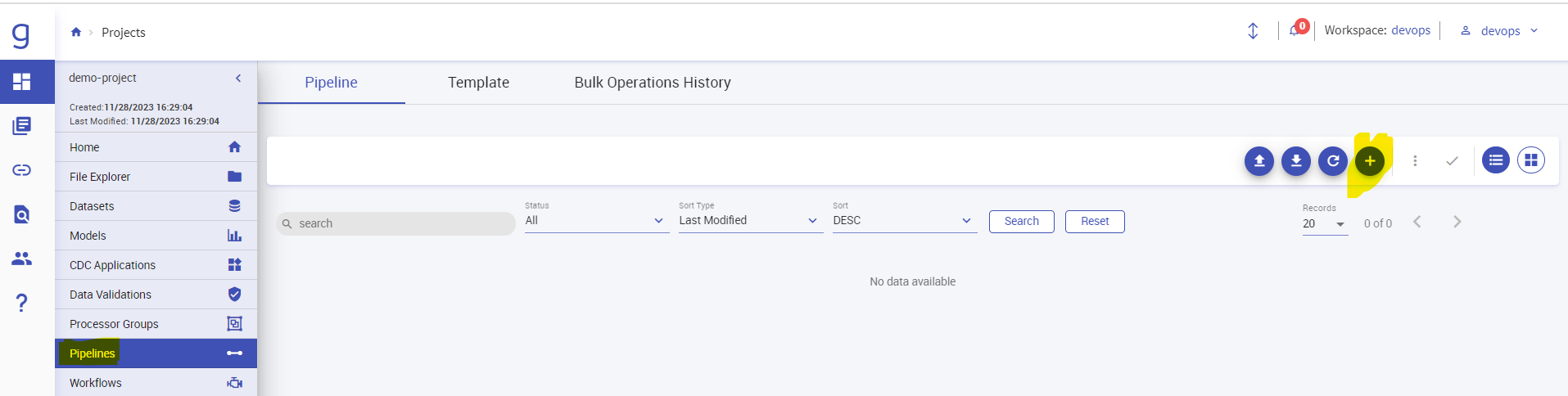Focus the pipeline search input field
Viewport: 1568px width, 396px height.
(x=401, y=223)
